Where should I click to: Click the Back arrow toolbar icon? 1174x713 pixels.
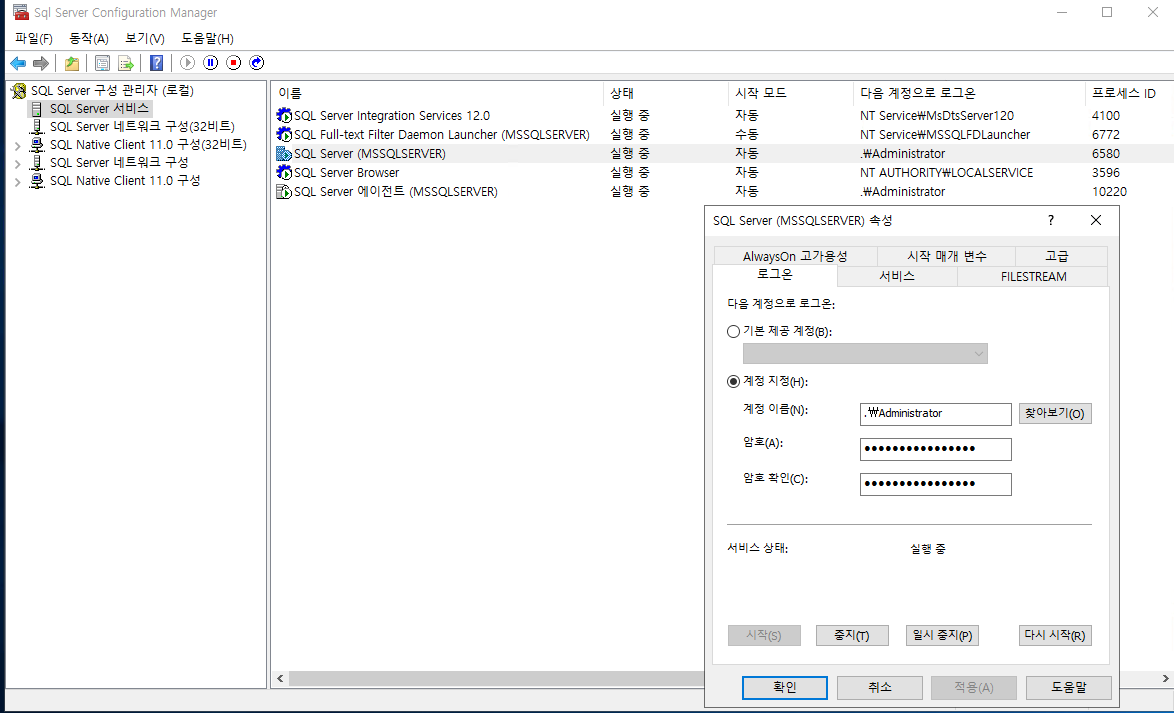18,63
